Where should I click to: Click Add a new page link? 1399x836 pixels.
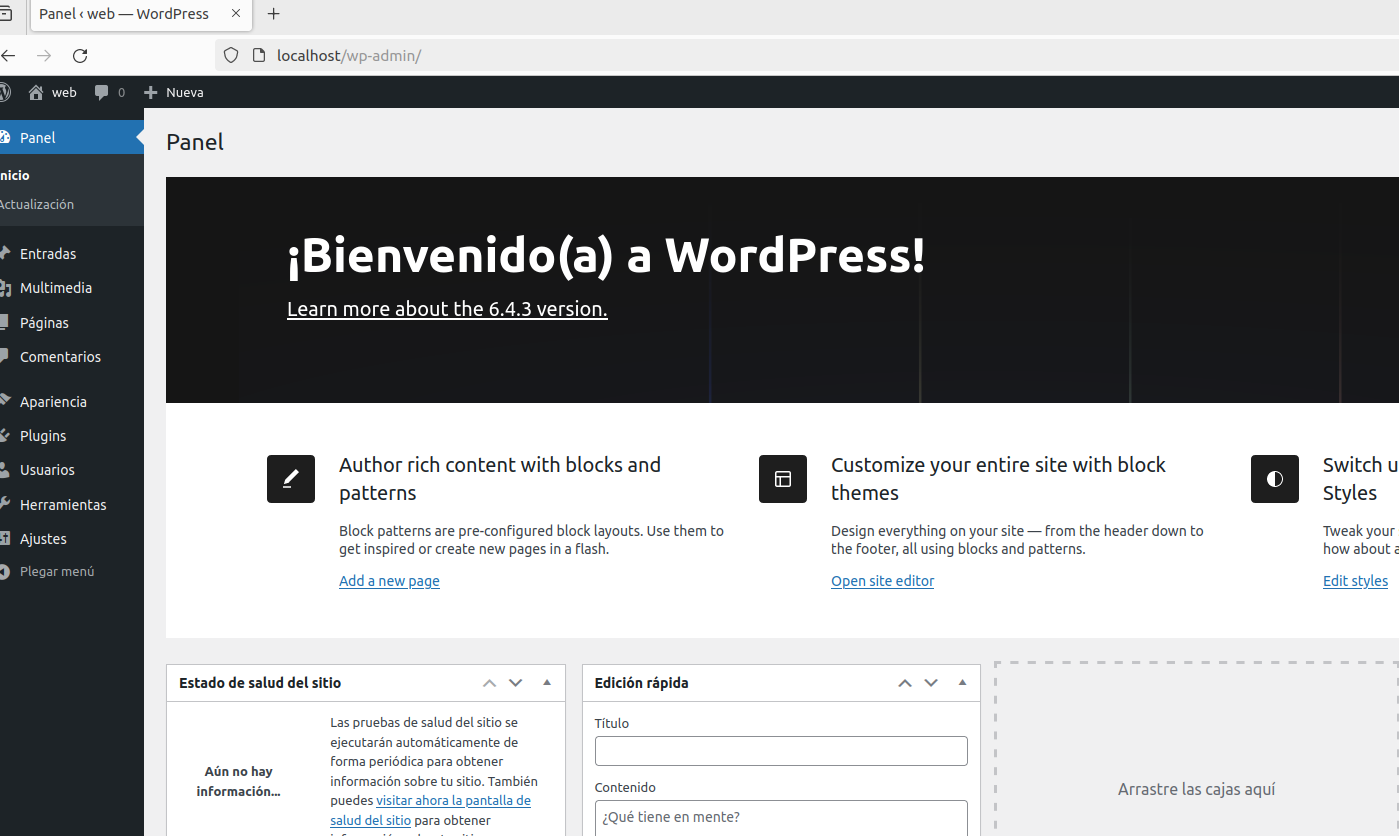(x=389, y=581)
